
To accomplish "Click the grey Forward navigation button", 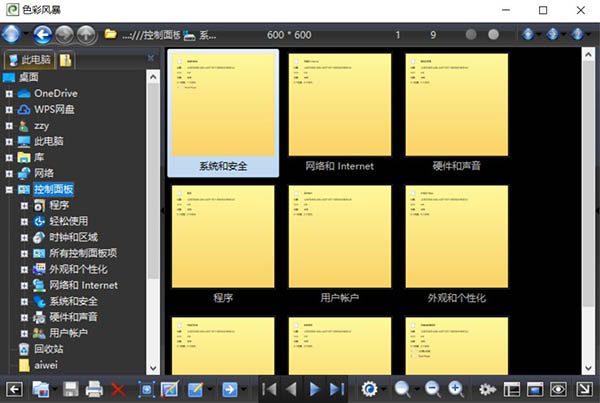I will tap(64, 35).
